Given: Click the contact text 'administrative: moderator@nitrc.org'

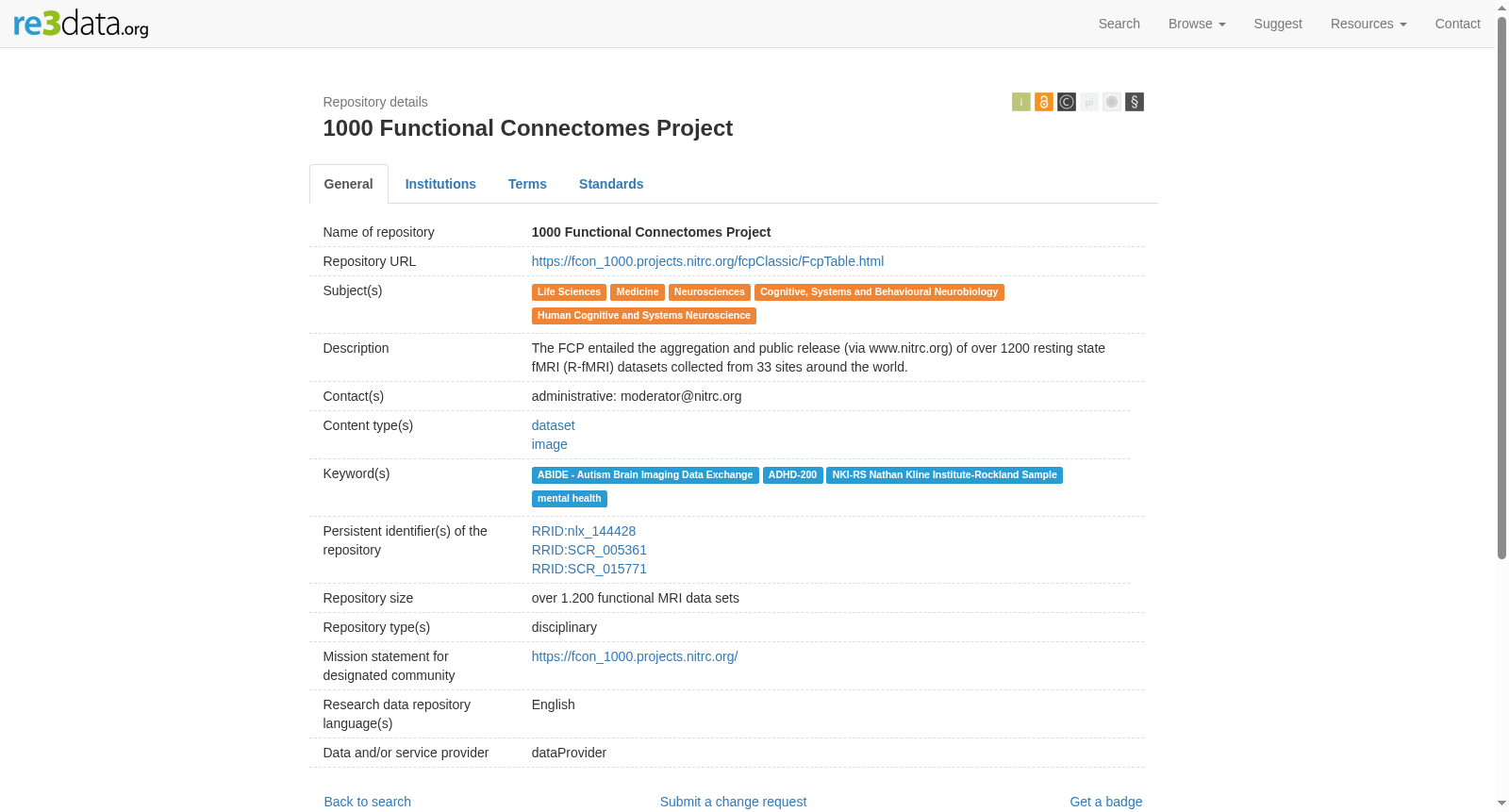Looking at the screenshot, I should click(x=637, y=396).
